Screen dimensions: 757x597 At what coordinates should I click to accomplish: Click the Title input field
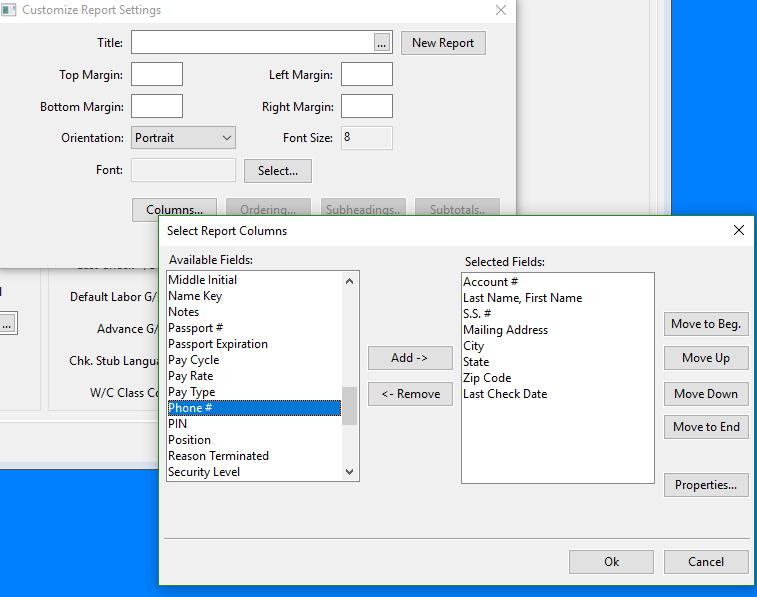click(252, 43)
